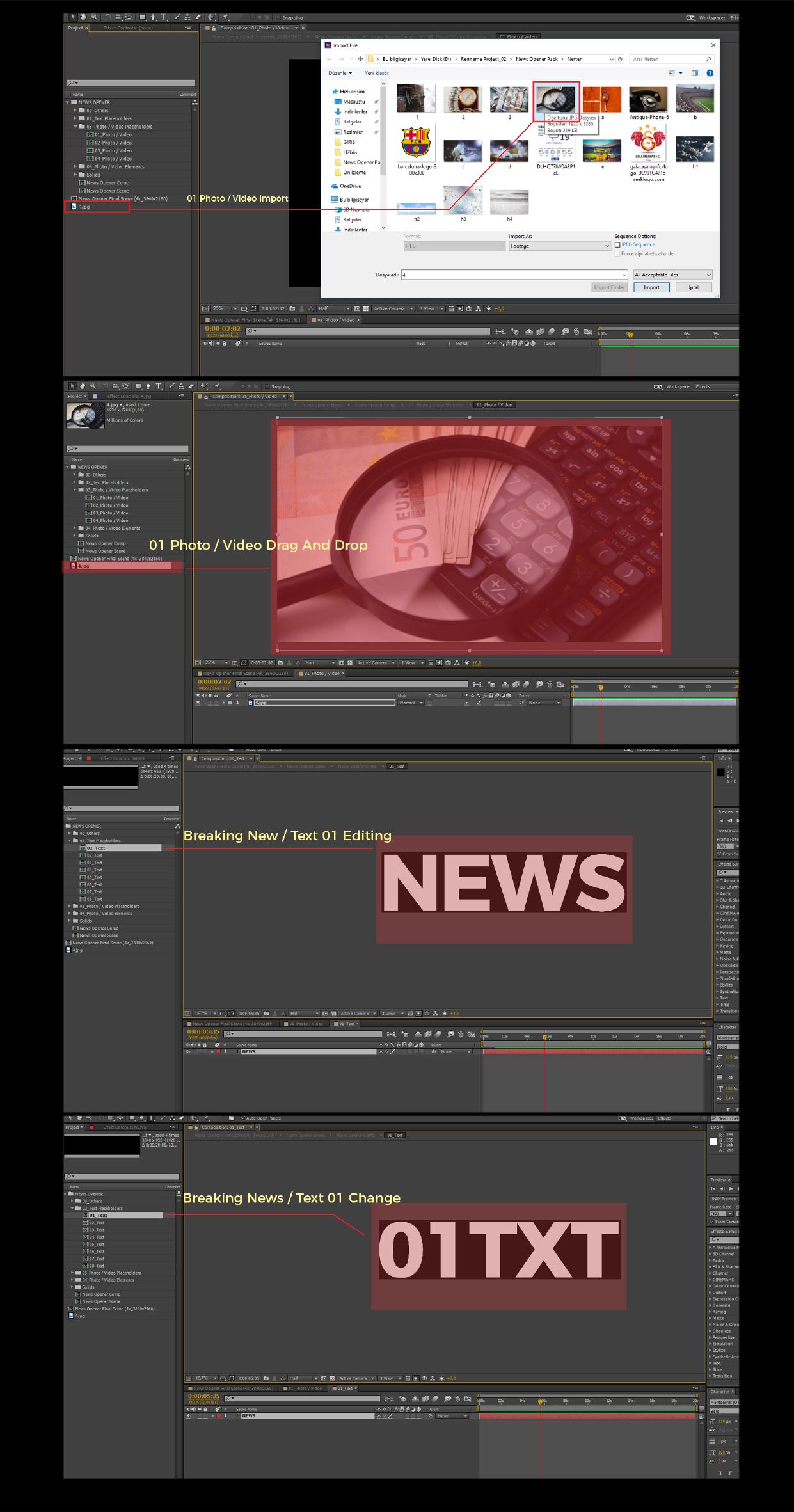Click Yeni klasör in the Import File dialog
This screenshot has height=1512, width=794.
377,73
